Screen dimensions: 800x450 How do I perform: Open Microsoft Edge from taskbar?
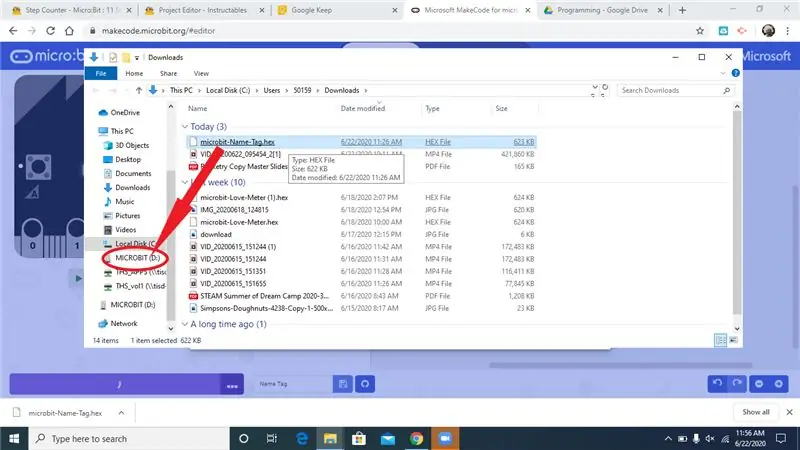(302, 439)
